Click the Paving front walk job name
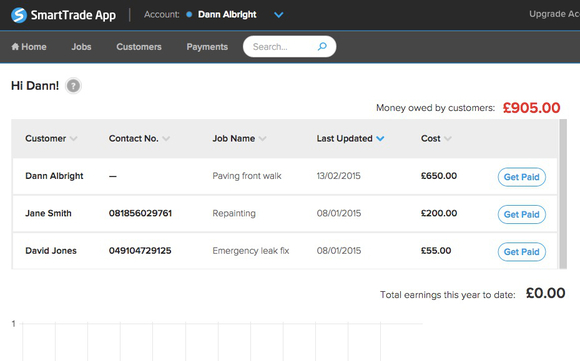Viewport: 580px width, 361px height. click(x=247, y=176)
